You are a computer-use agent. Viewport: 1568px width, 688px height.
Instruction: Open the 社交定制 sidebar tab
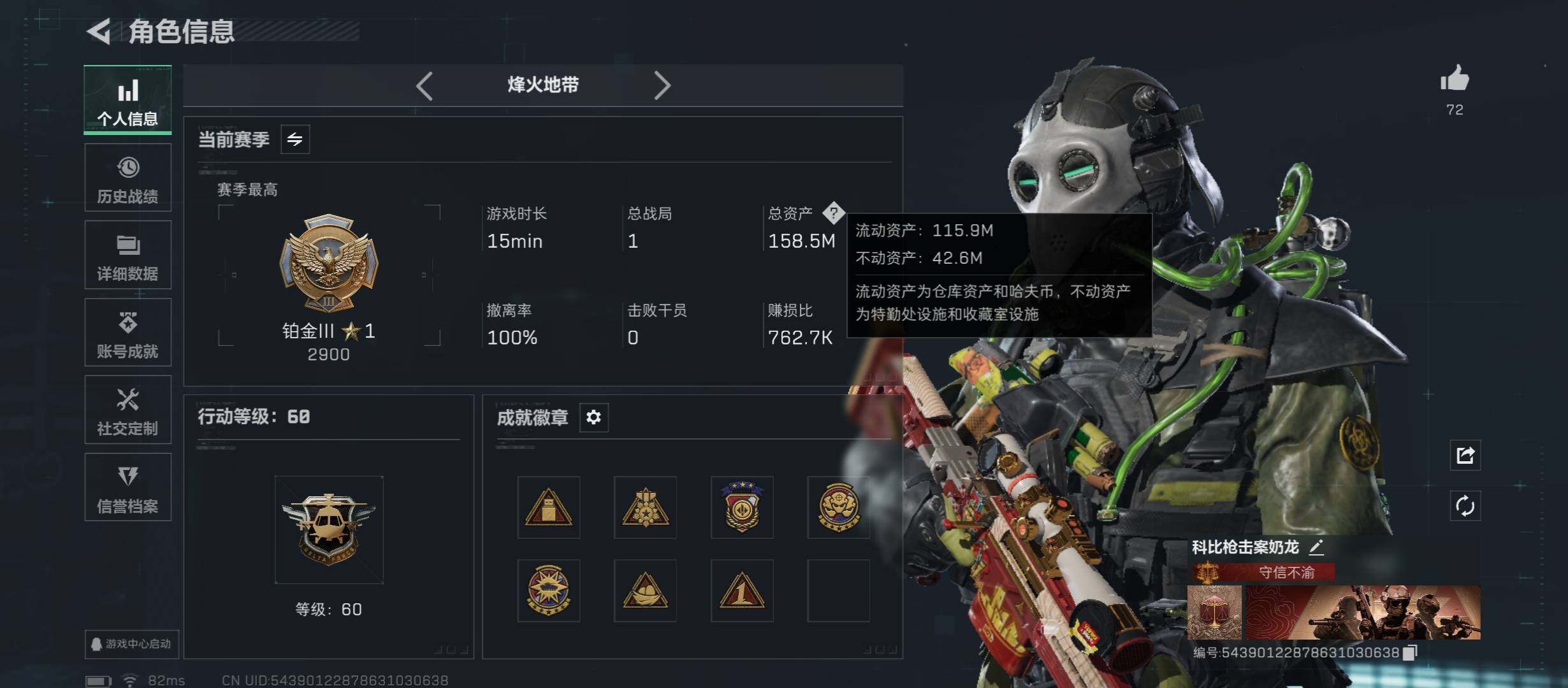tap(127, 410)
